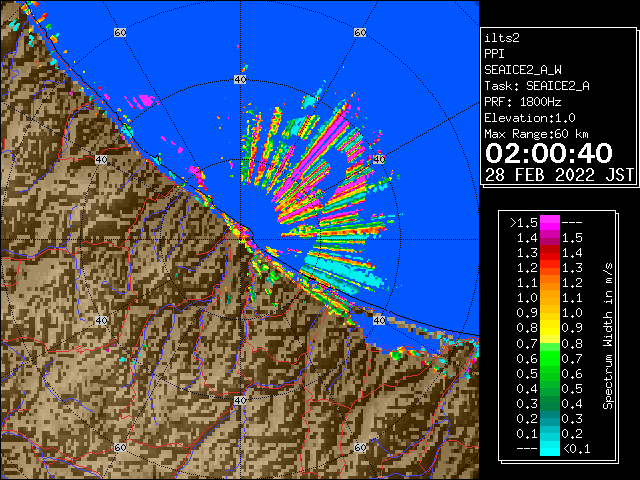This screenshot has width=640, height=480.
Task: Click the 60 km ring label in the northeast
Action: click(360, 32)
